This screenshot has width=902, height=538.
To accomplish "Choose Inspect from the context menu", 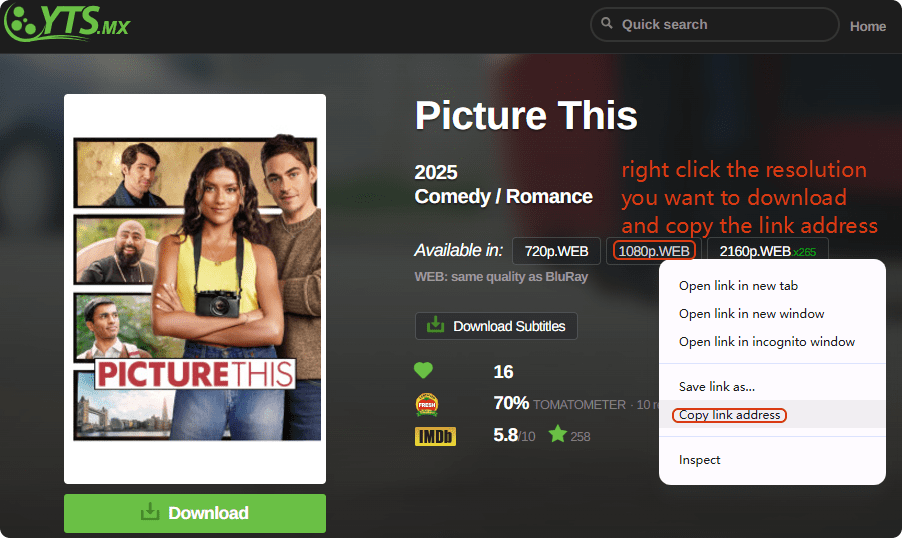I will (x=699, y=460).
